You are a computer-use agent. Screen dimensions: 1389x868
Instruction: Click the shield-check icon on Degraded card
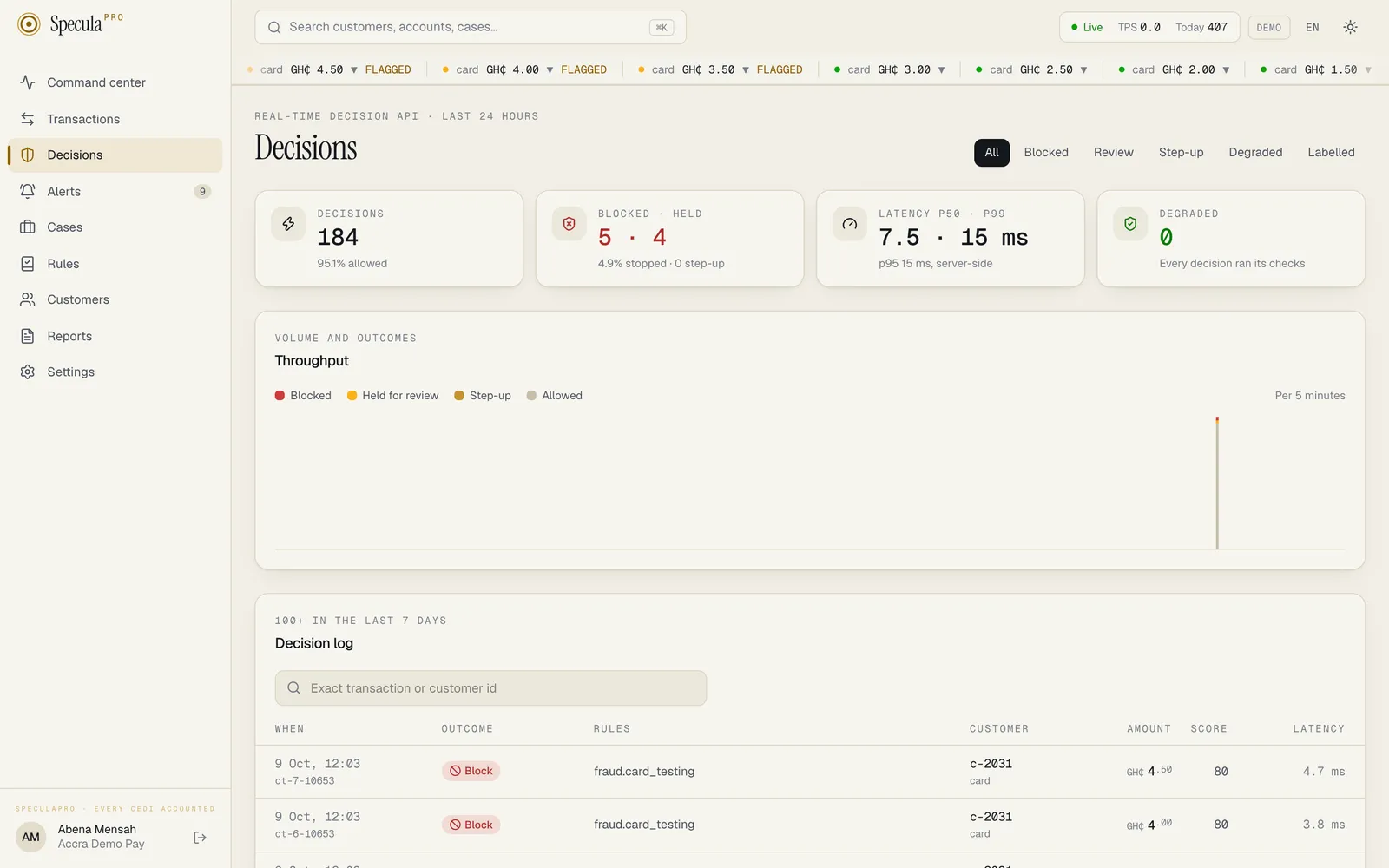pos(1130,224)
